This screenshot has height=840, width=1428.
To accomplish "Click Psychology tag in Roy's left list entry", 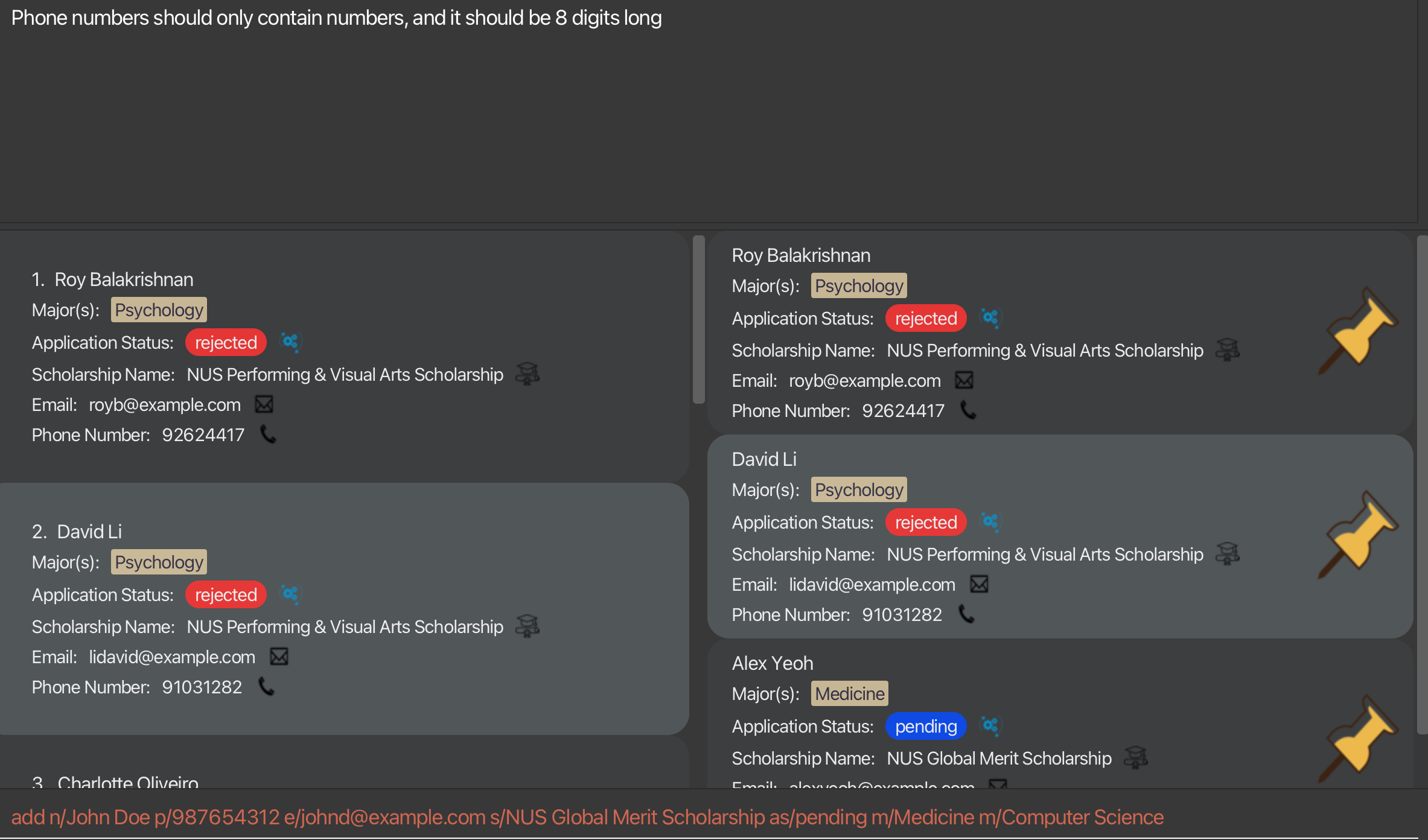I will 159,310.
